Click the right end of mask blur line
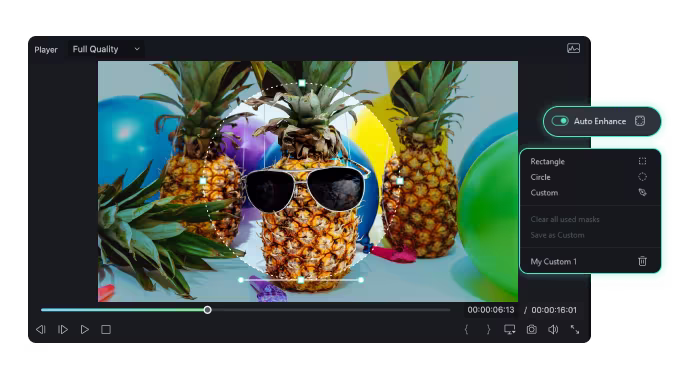This screenshot has height=390, width=690. click(361, 280)
